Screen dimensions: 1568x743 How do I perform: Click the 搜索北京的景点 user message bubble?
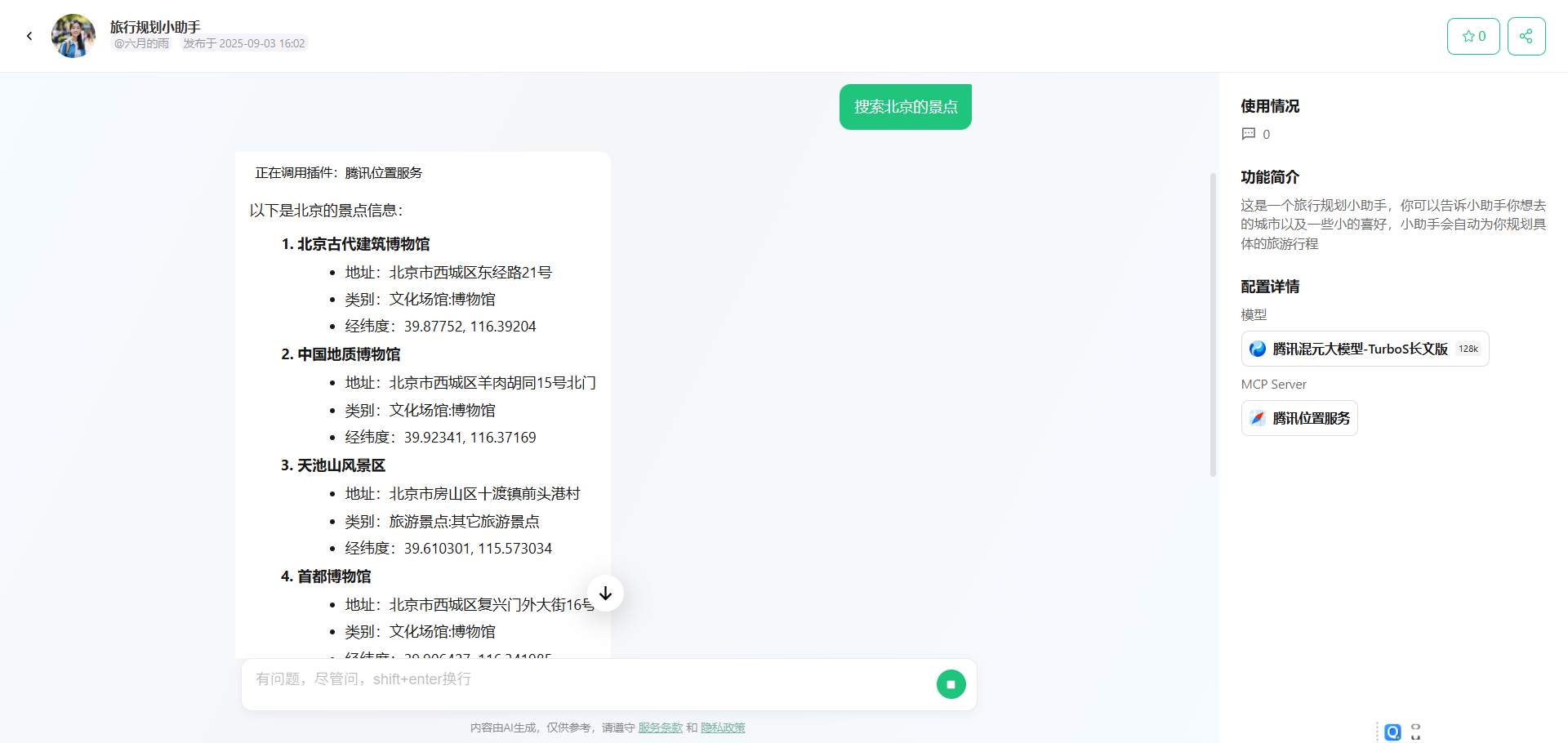[906, 107]
